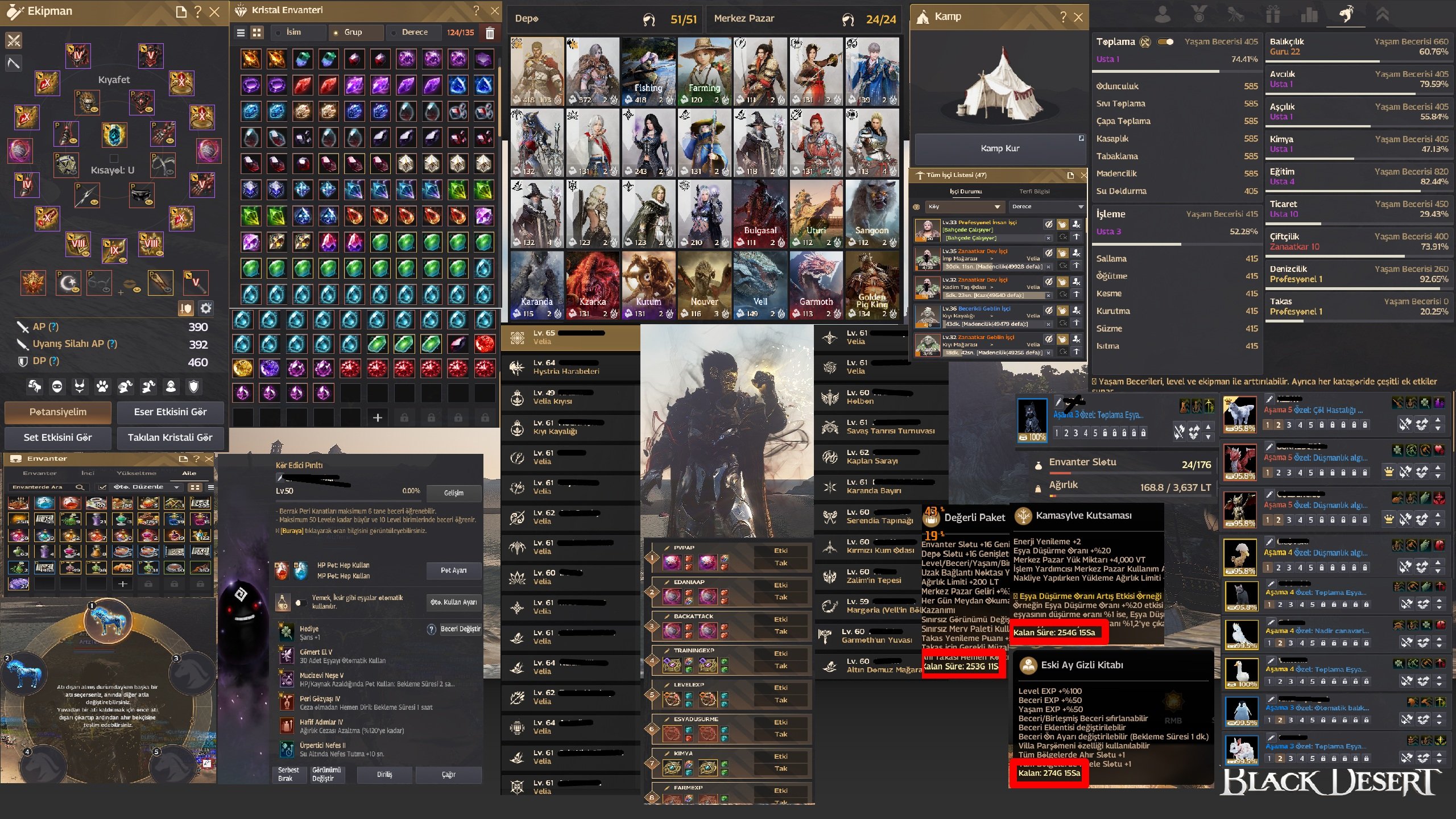This screenshot has width=1456, height=819.
Task: Switch to the Terfi Bilgisi tab
Action: [x=1035, y=191]
